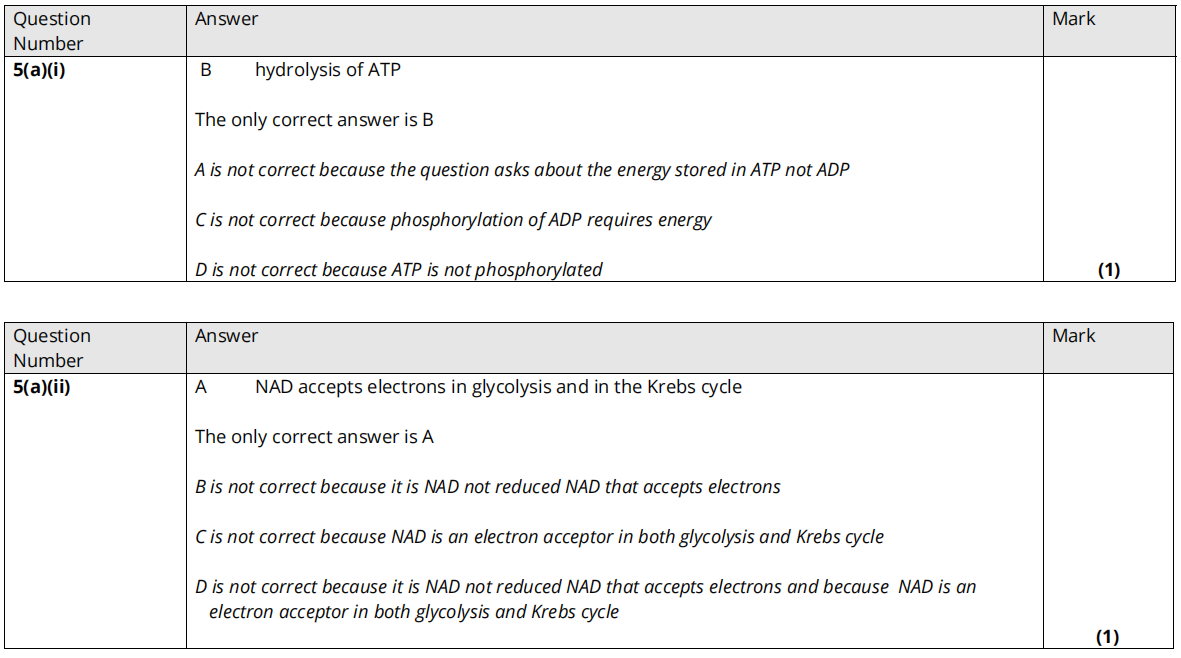Click the first table's "Question Number" header

[51, 31]
